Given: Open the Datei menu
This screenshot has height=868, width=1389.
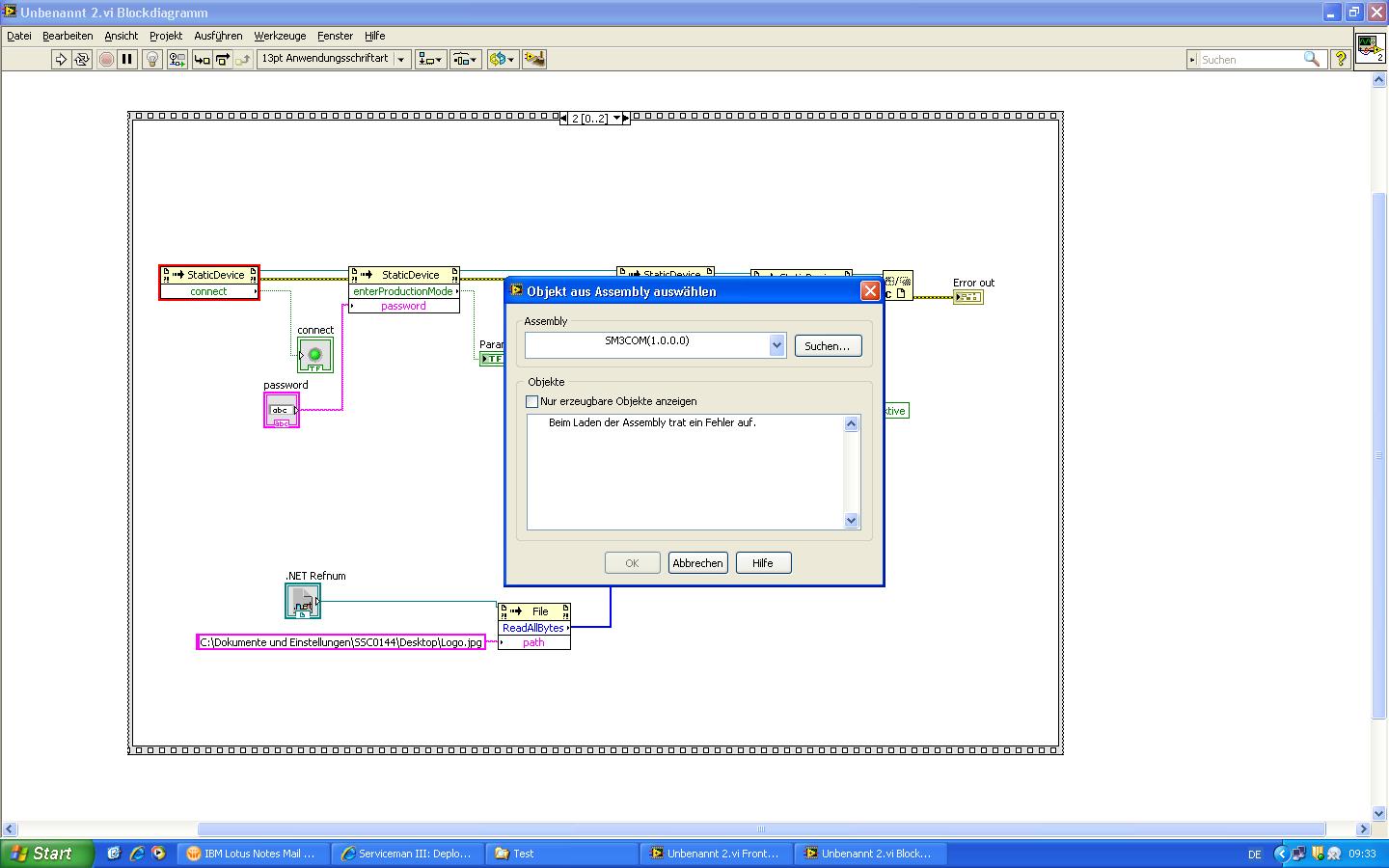Looking at the screenshot, I should (19, 36).
